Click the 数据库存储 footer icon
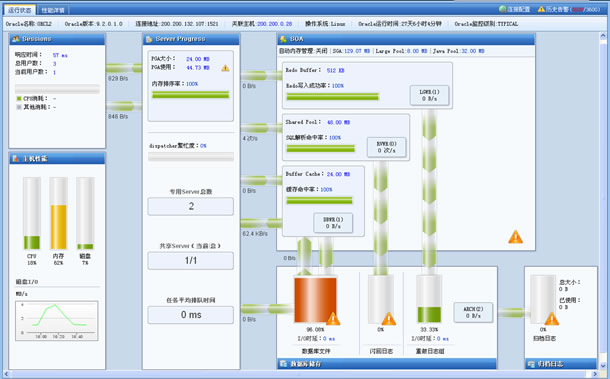Screen dimensions: 610x379 [283, 364]
